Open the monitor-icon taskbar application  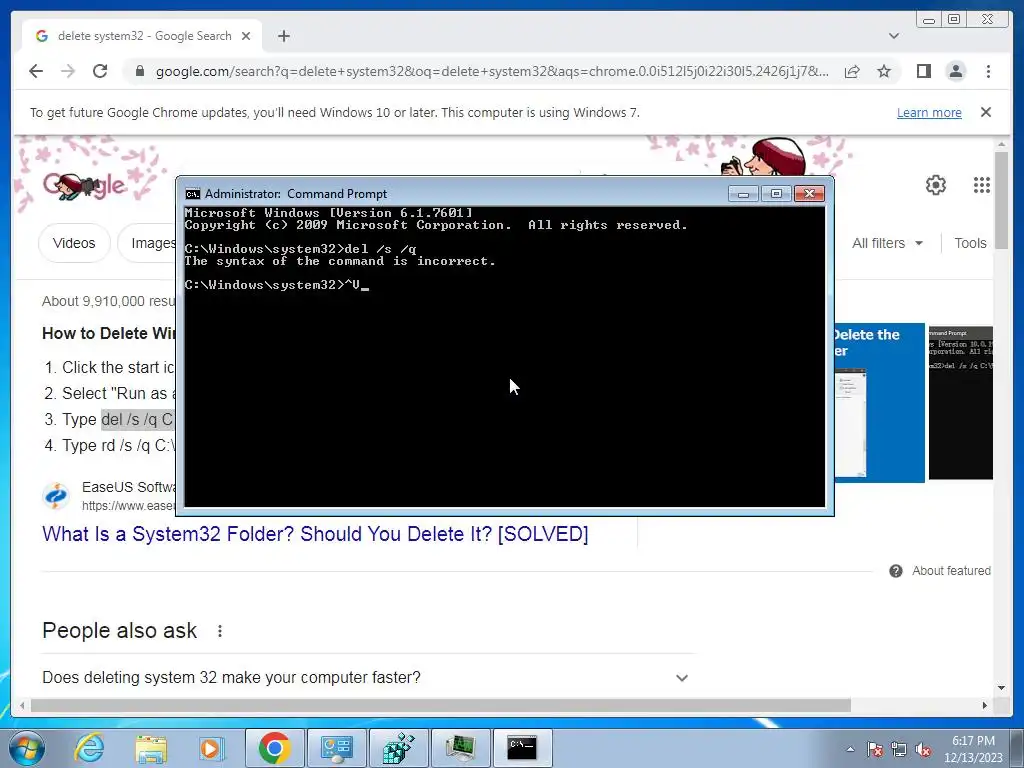click(460, 748)
